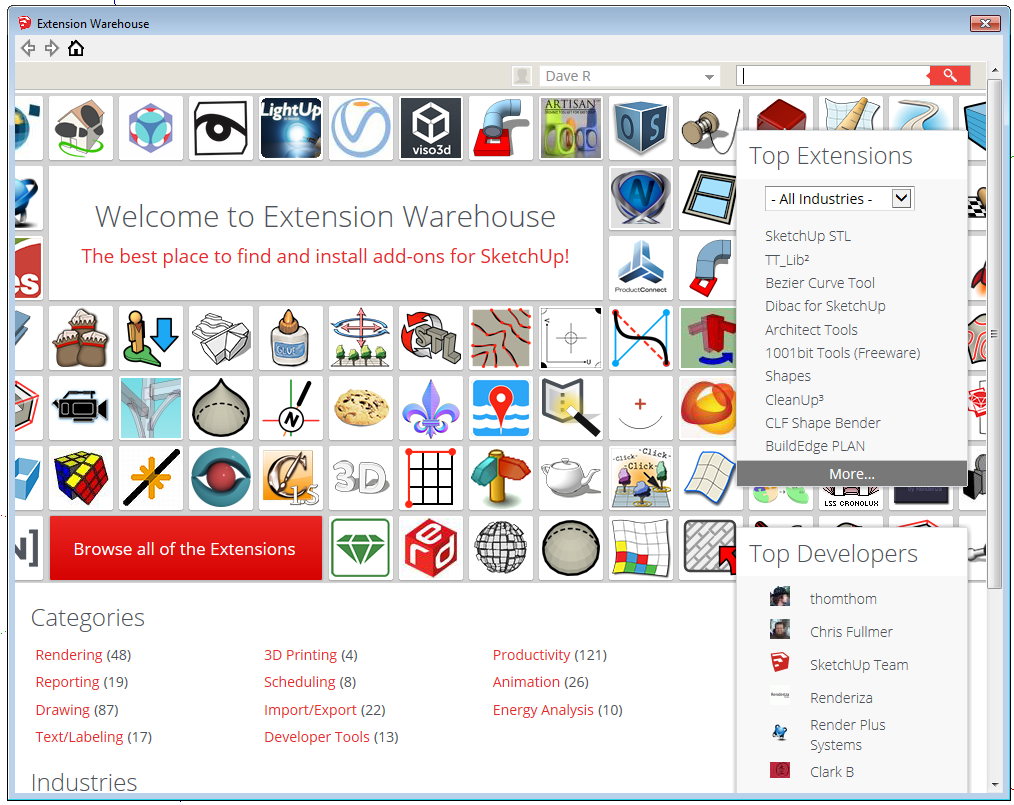Open the colored checkered cloth extension
The height and width of the screenshot is (805, 1014).
[x=641, y=548]
